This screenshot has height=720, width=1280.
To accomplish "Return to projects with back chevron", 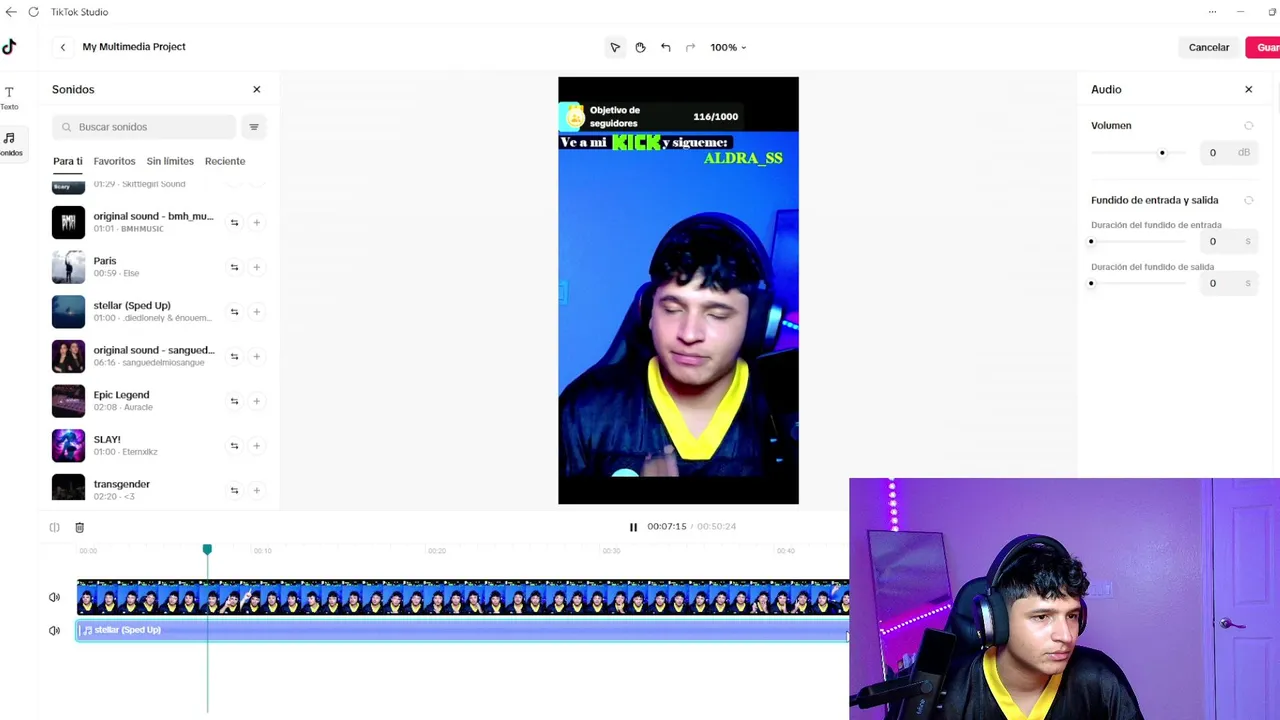I will 62,47.
